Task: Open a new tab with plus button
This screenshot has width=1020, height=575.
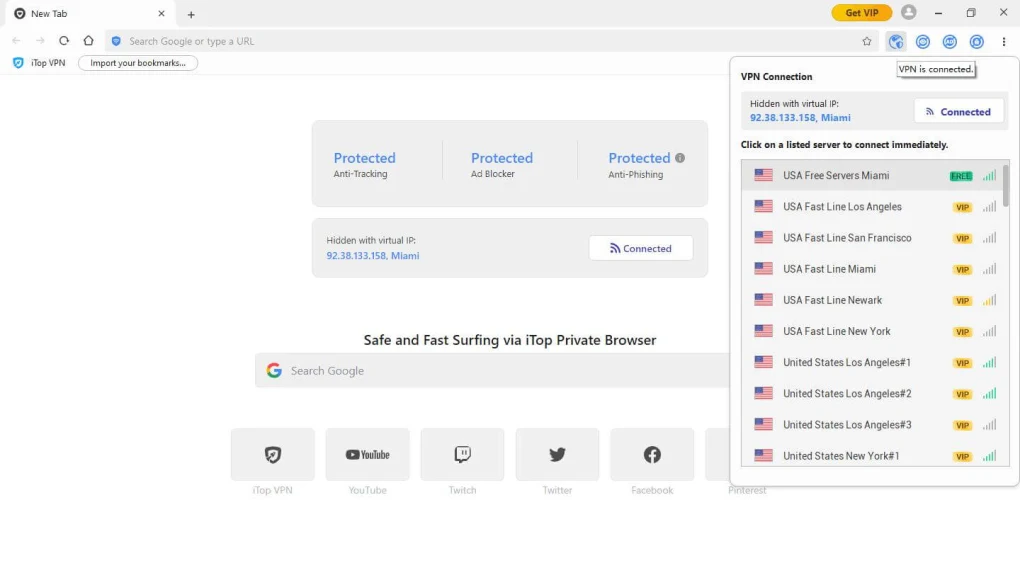Action: [191, 14]
